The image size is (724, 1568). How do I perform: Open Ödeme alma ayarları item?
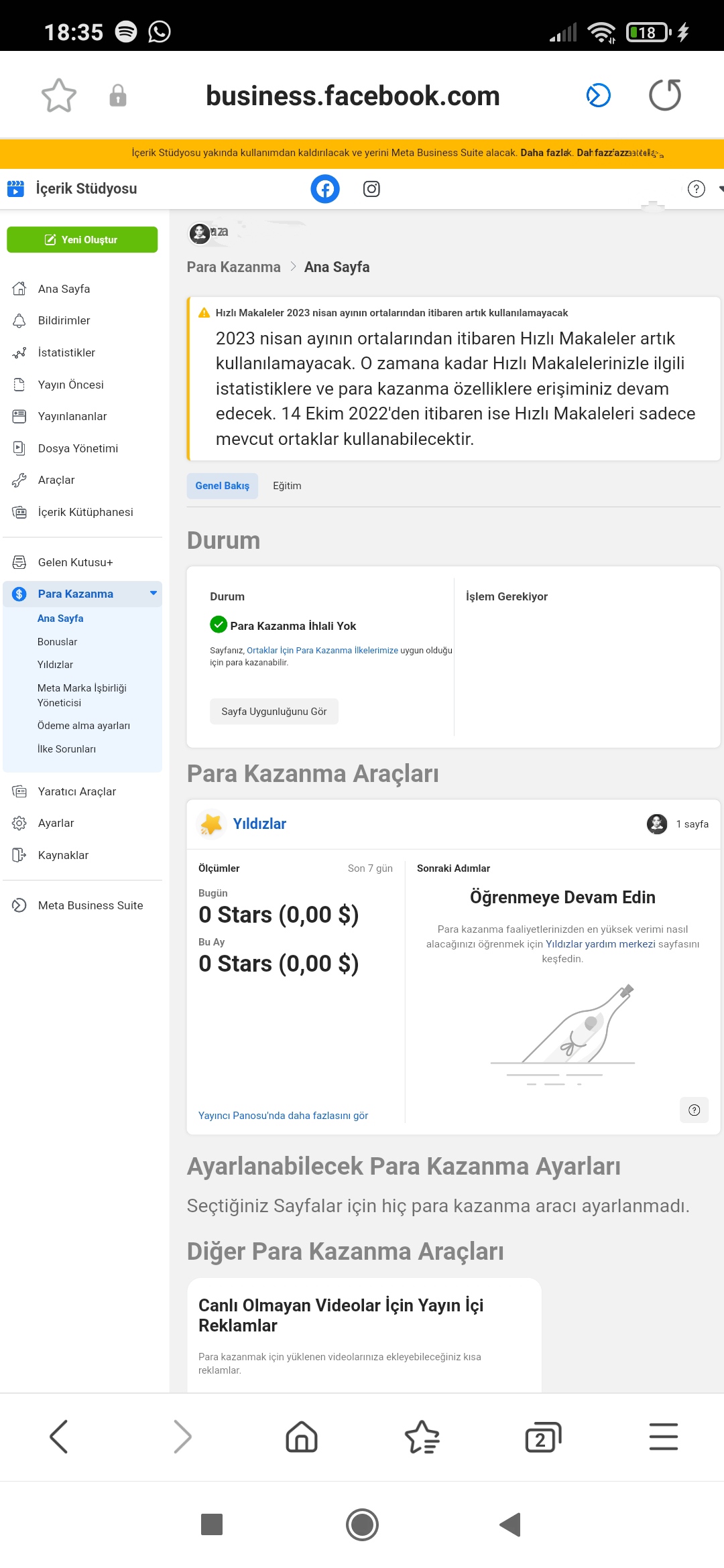point(84,725)
